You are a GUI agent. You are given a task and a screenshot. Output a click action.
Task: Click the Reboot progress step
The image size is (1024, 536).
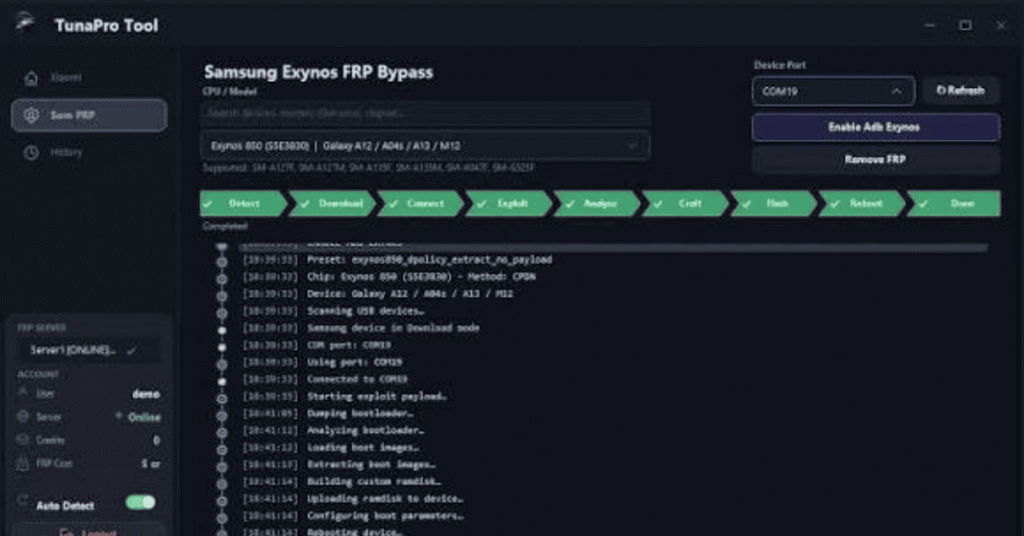[862, 204]
